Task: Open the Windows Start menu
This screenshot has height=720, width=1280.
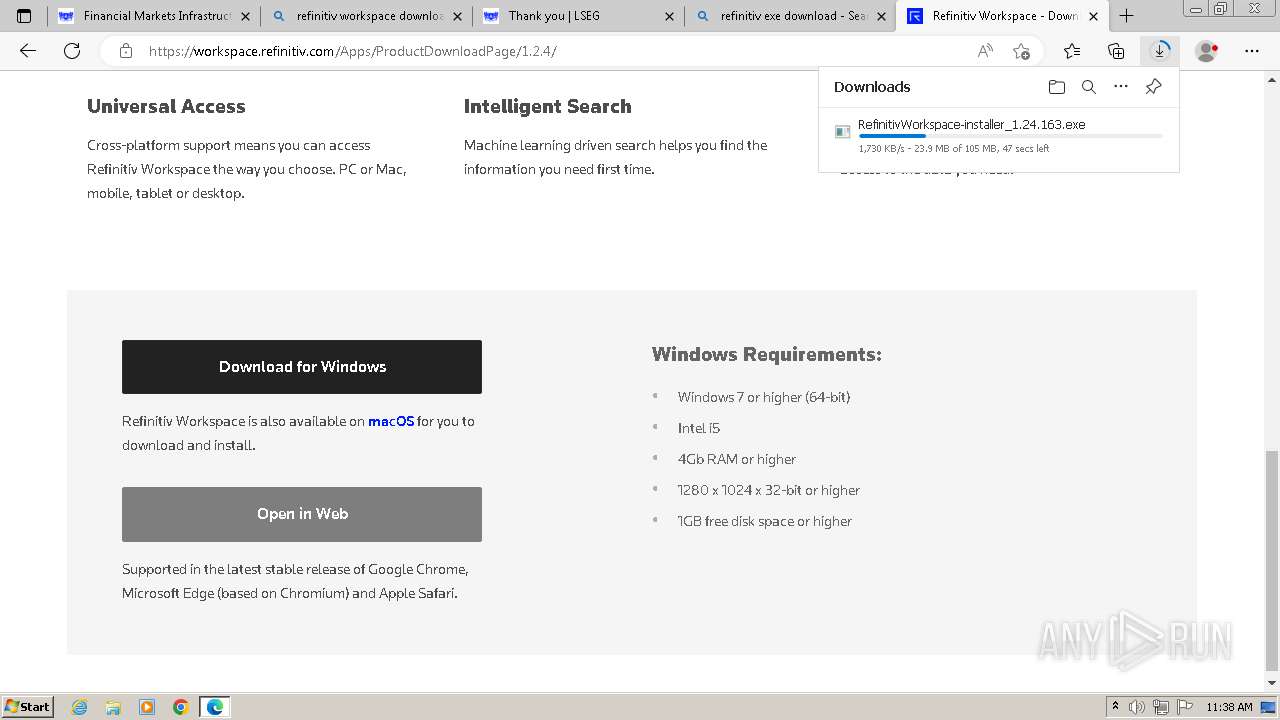Action: pos(27,707)
